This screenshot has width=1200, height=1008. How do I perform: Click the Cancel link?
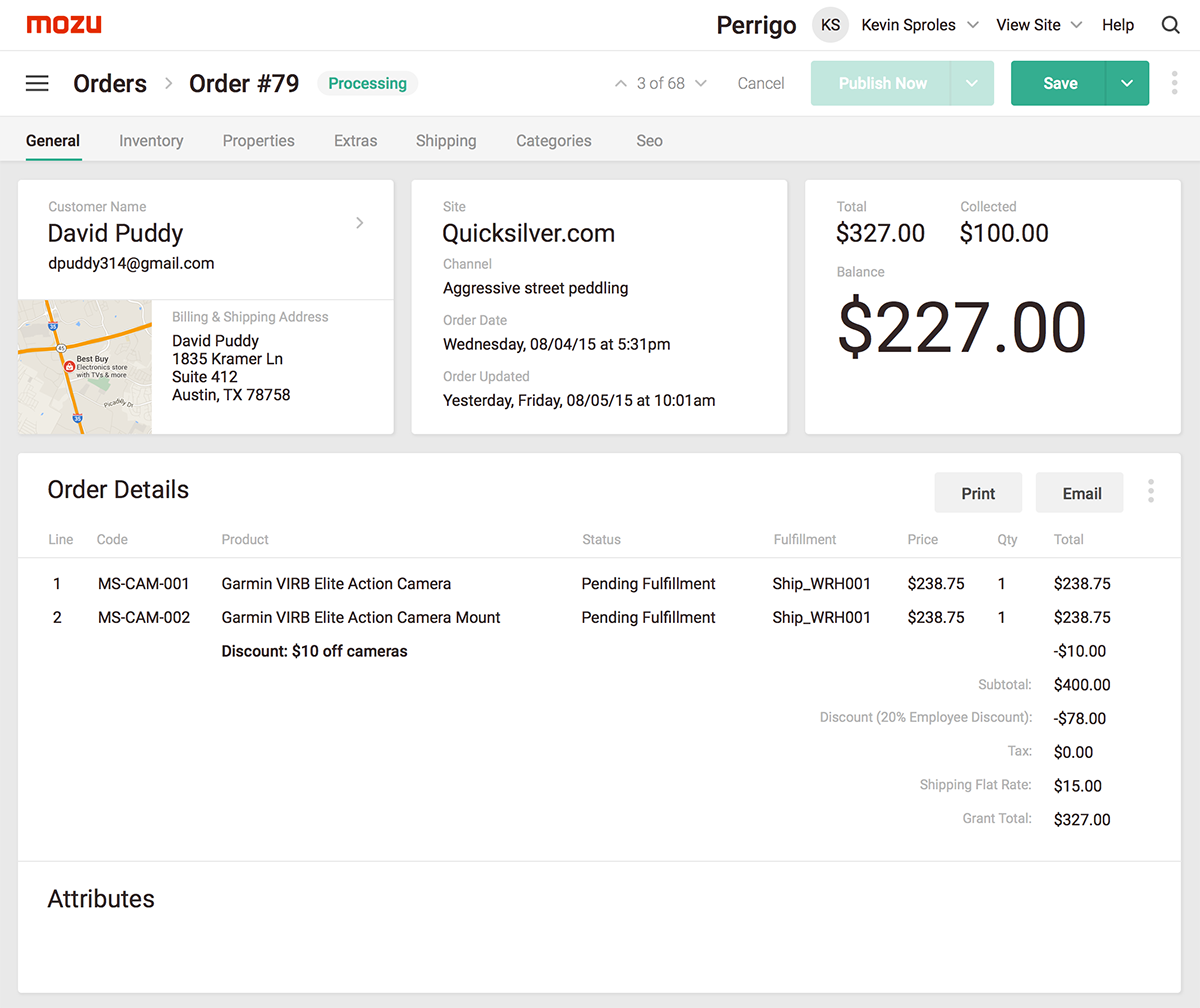pyautogui.click(x=761, y=83)
